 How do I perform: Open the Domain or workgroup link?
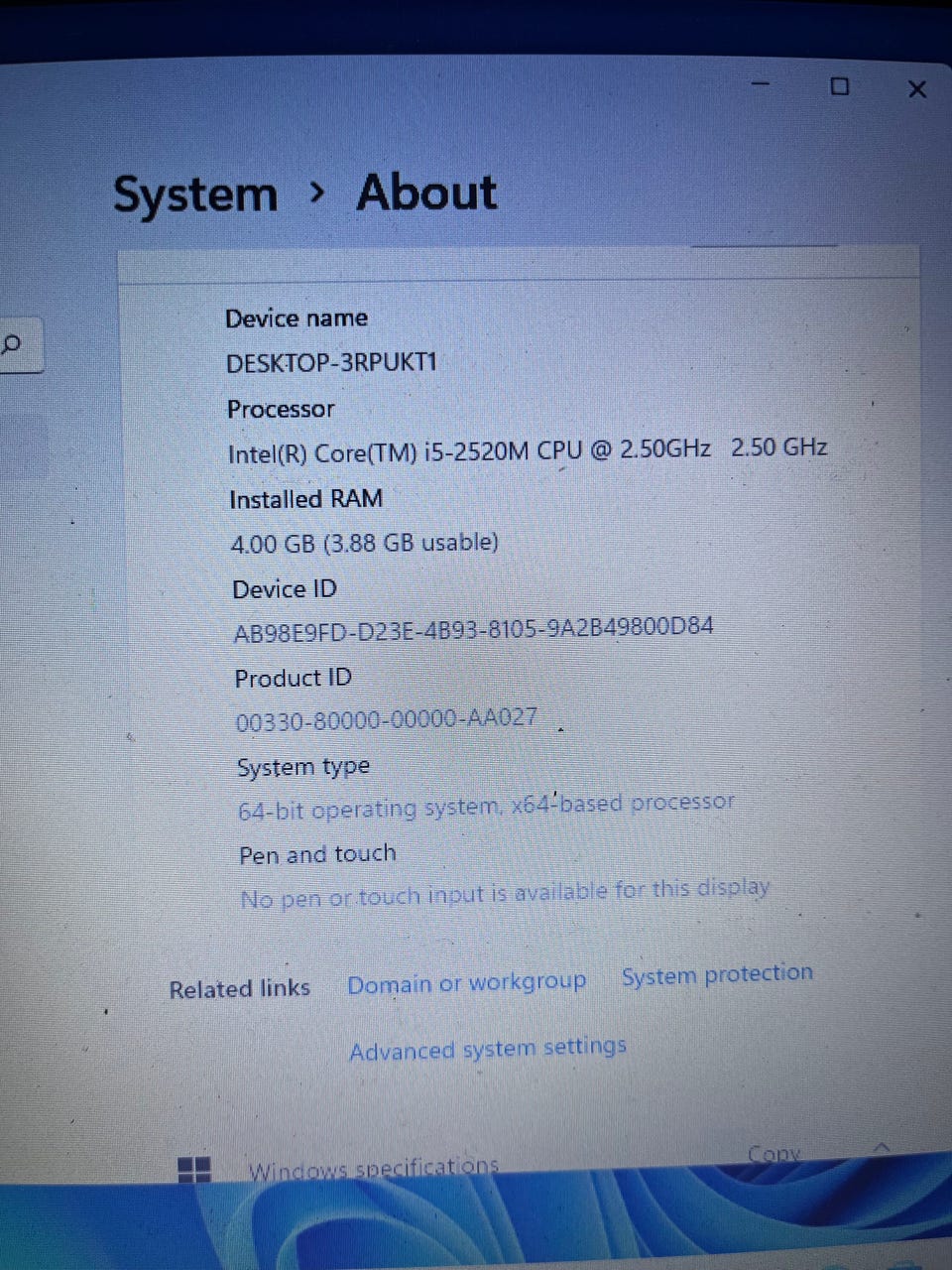(x=466, y=983)
